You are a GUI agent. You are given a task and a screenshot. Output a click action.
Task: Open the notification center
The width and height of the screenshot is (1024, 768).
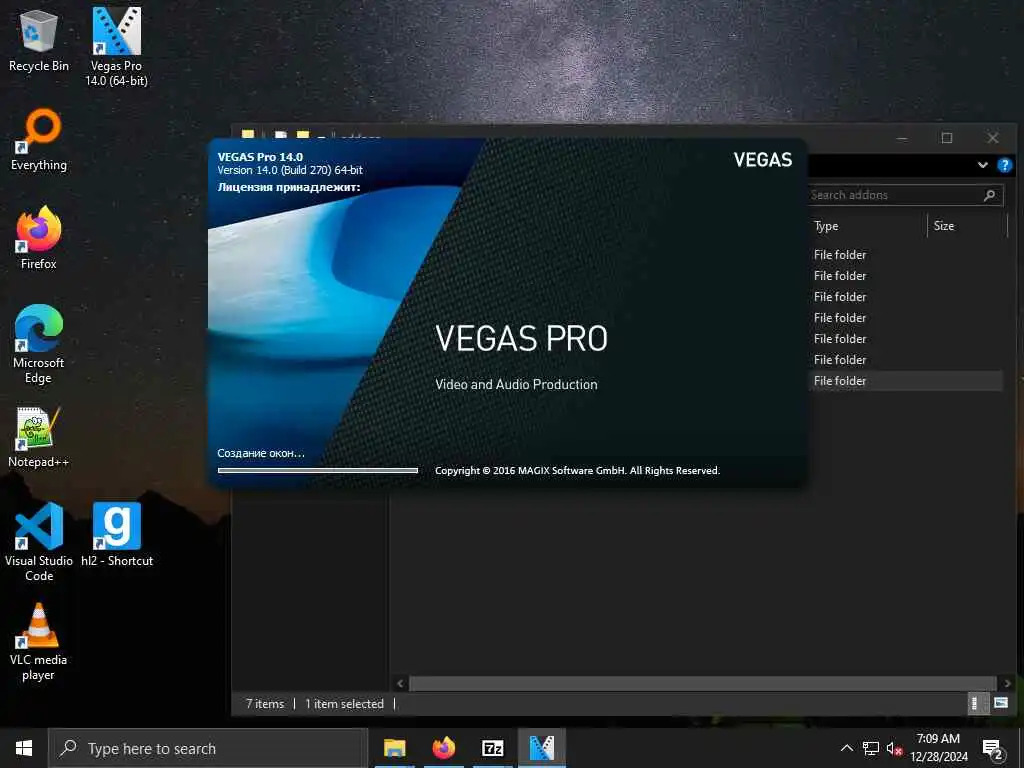[993, 748]
